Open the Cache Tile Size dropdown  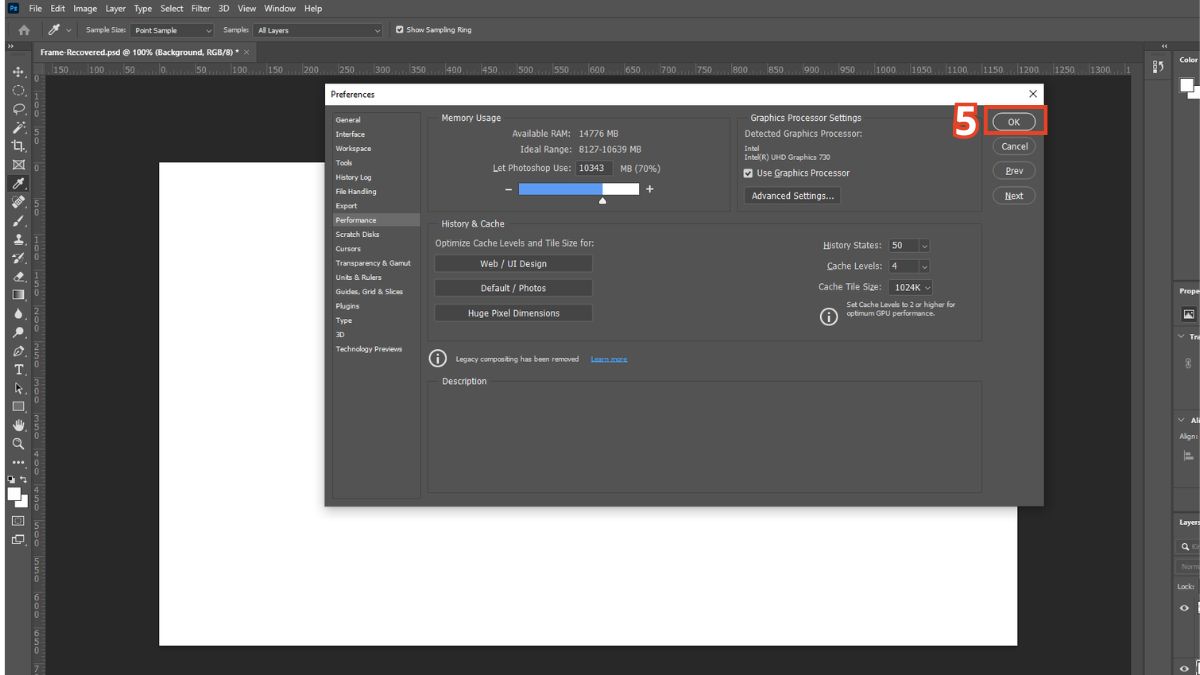[x=910, y=287]
